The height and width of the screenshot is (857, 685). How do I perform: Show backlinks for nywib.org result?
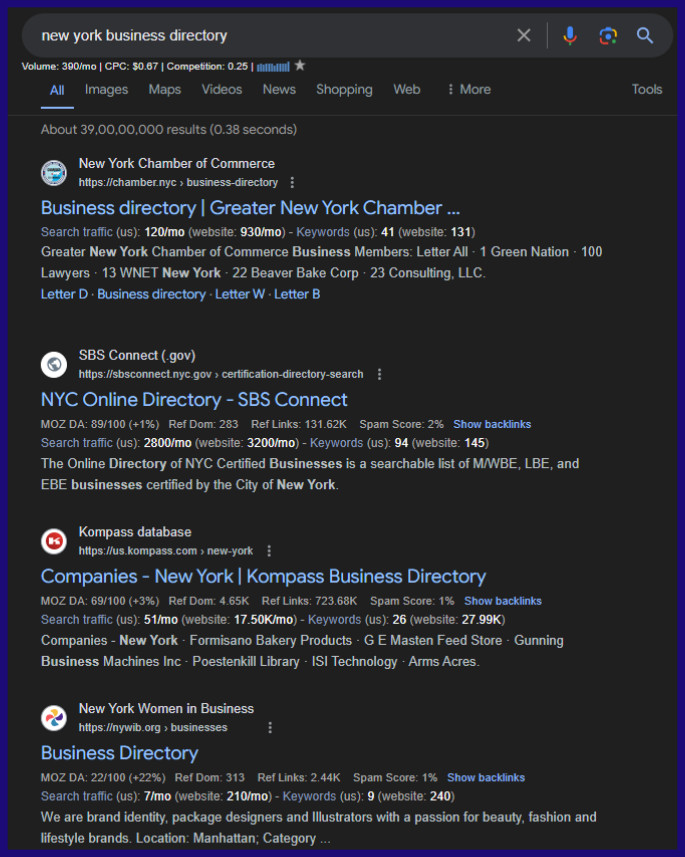486,777
